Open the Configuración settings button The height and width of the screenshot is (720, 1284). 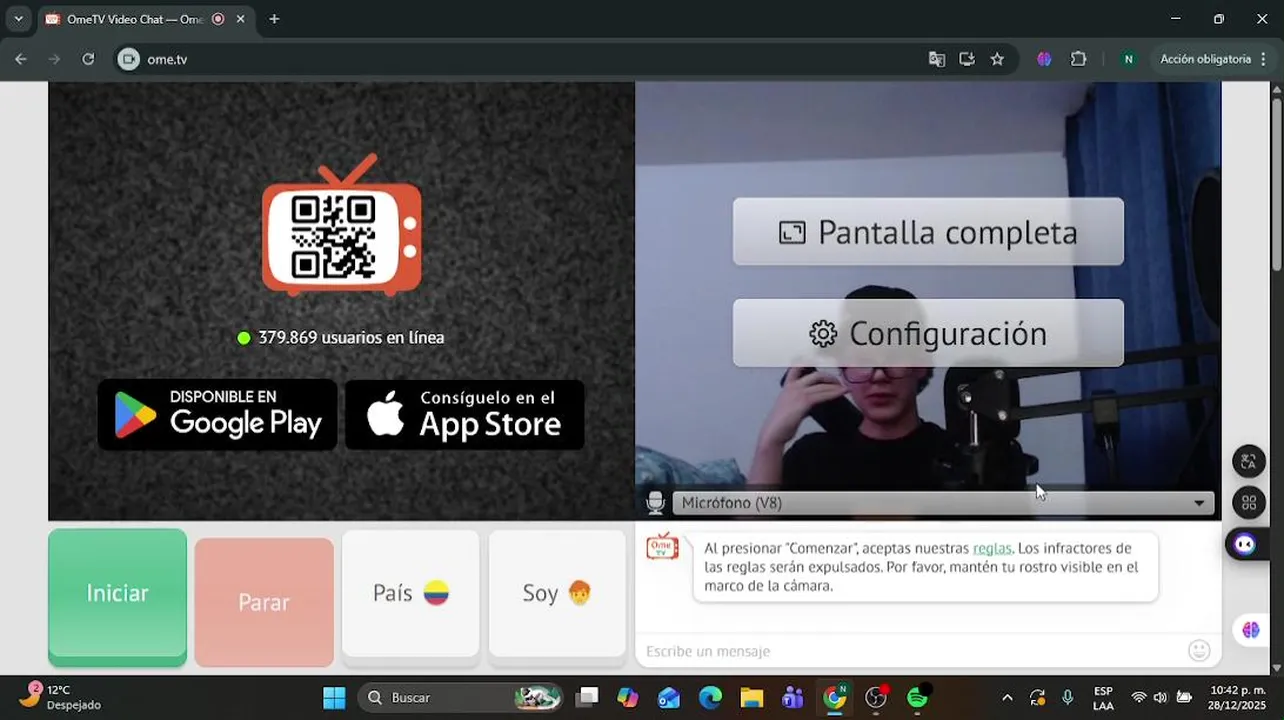coord(928,333)
